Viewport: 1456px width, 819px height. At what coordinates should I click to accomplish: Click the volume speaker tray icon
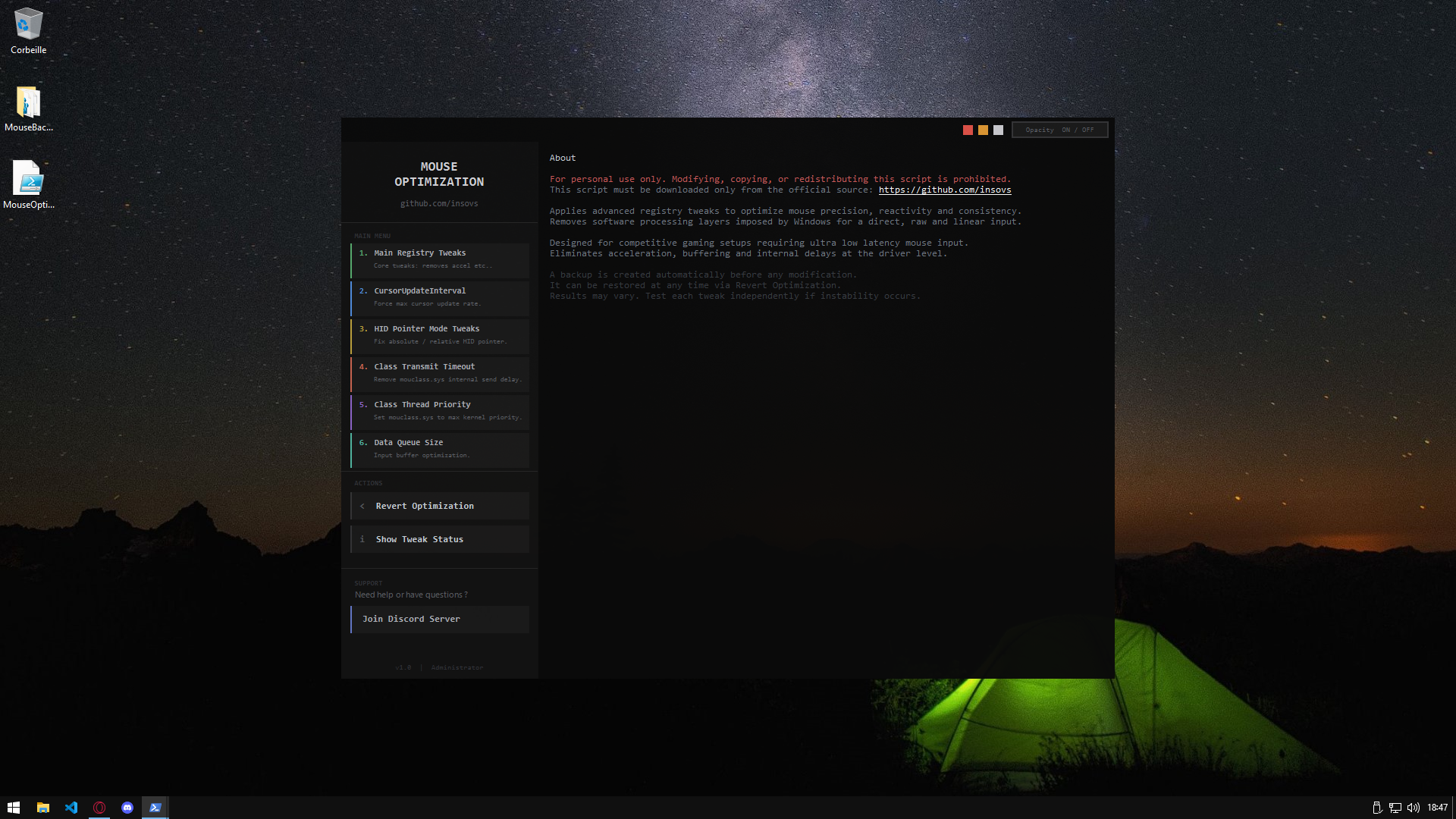pos(1413,808)
